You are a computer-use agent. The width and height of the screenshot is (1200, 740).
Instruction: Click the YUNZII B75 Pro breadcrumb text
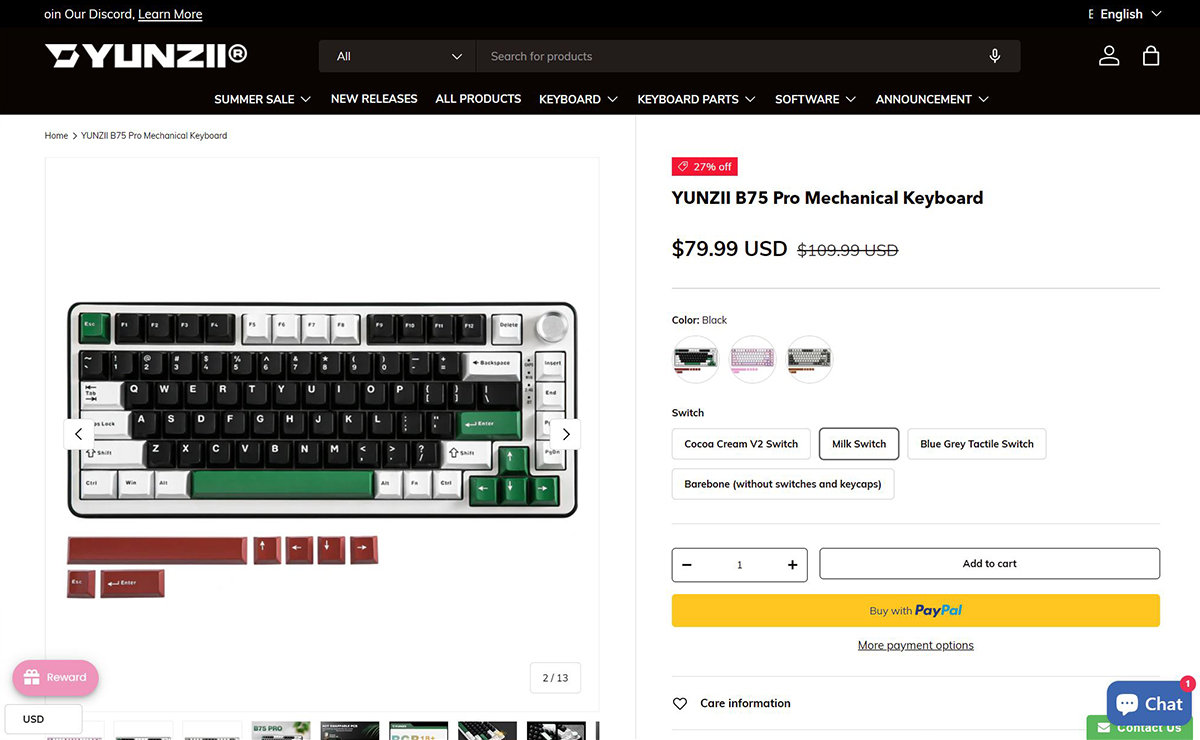tap(154, 135)
